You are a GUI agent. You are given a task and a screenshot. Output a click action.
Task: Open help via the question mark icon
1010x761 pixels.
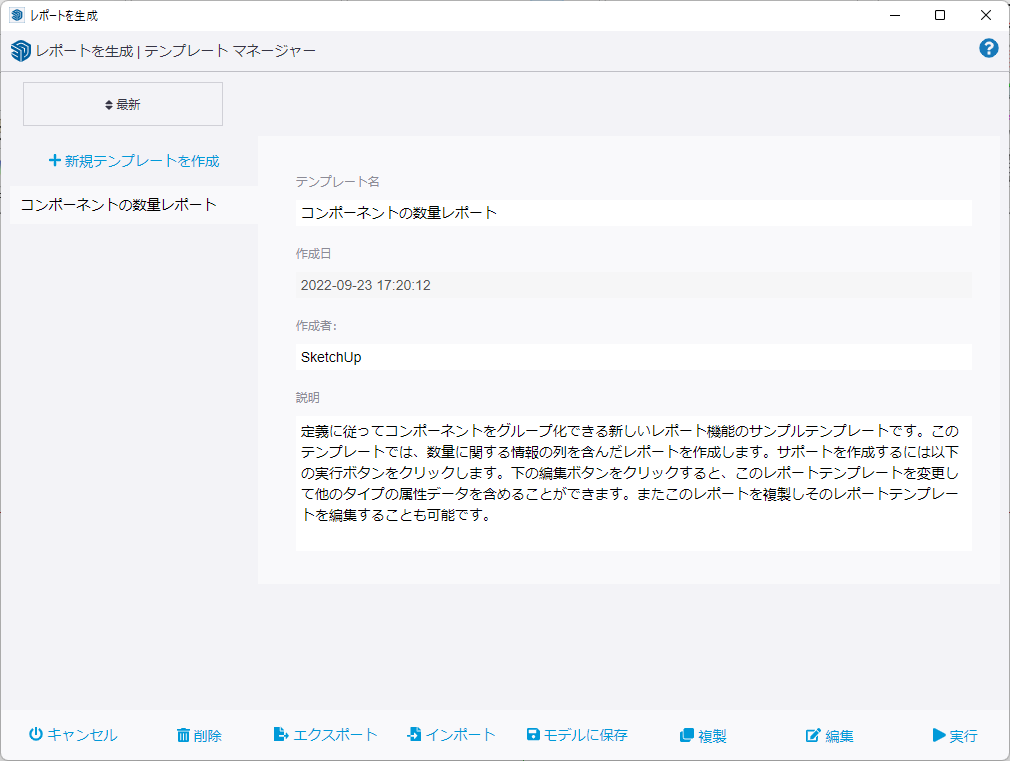click(988, 47)
